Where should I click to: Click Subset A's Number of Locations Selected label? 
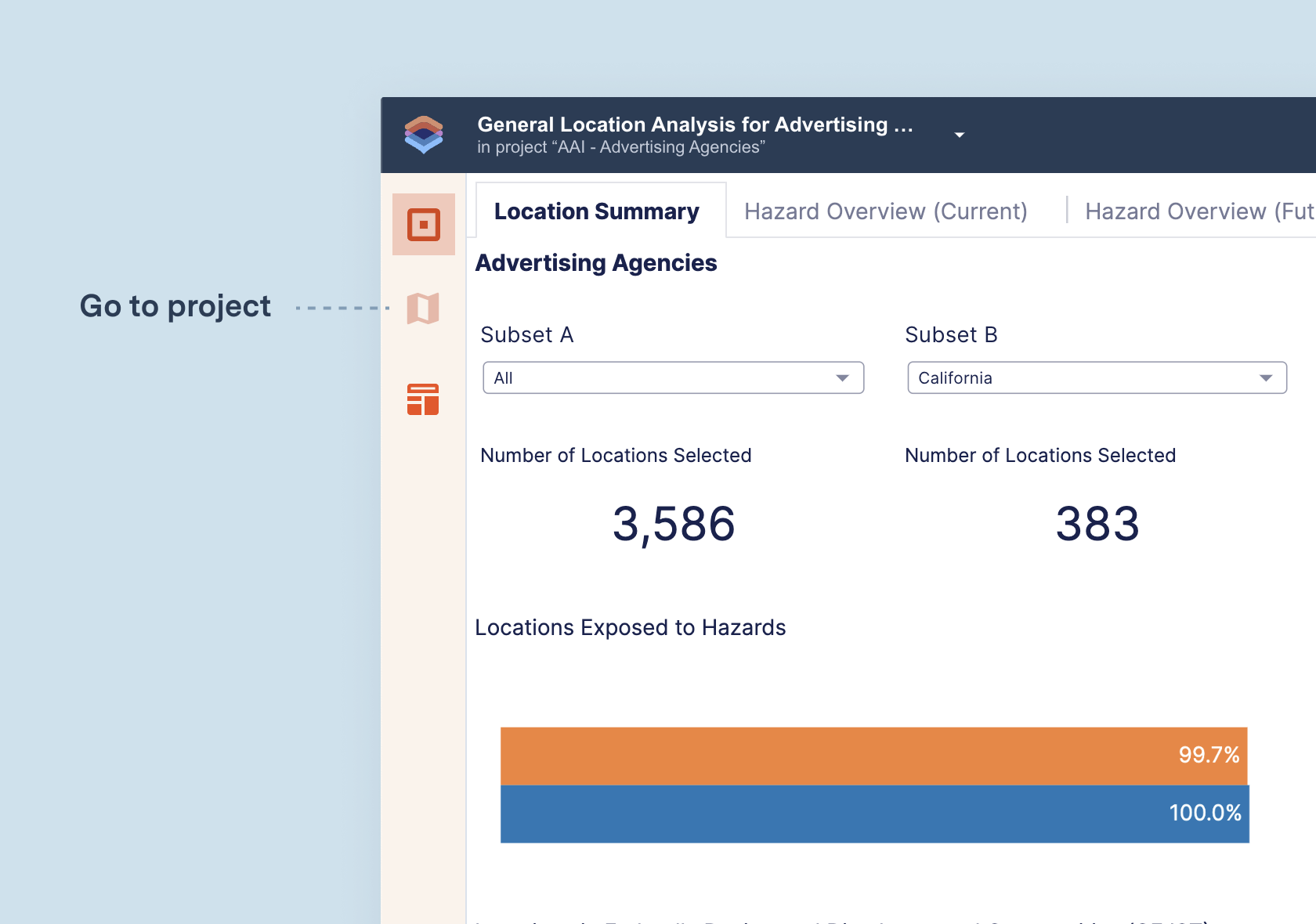616,456
